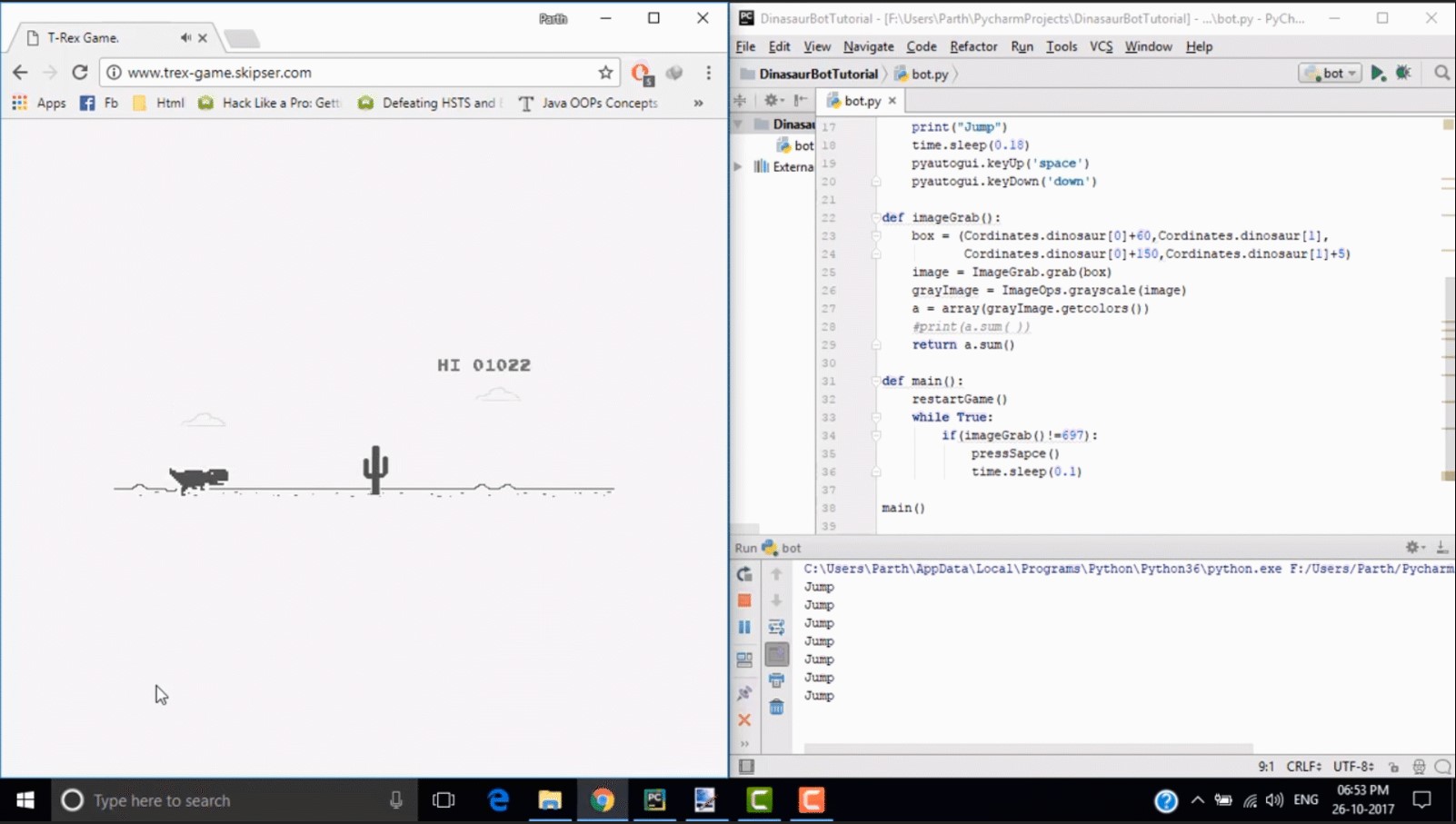
Task: Bookmark this page with the star icon
Action: [605, 73]
